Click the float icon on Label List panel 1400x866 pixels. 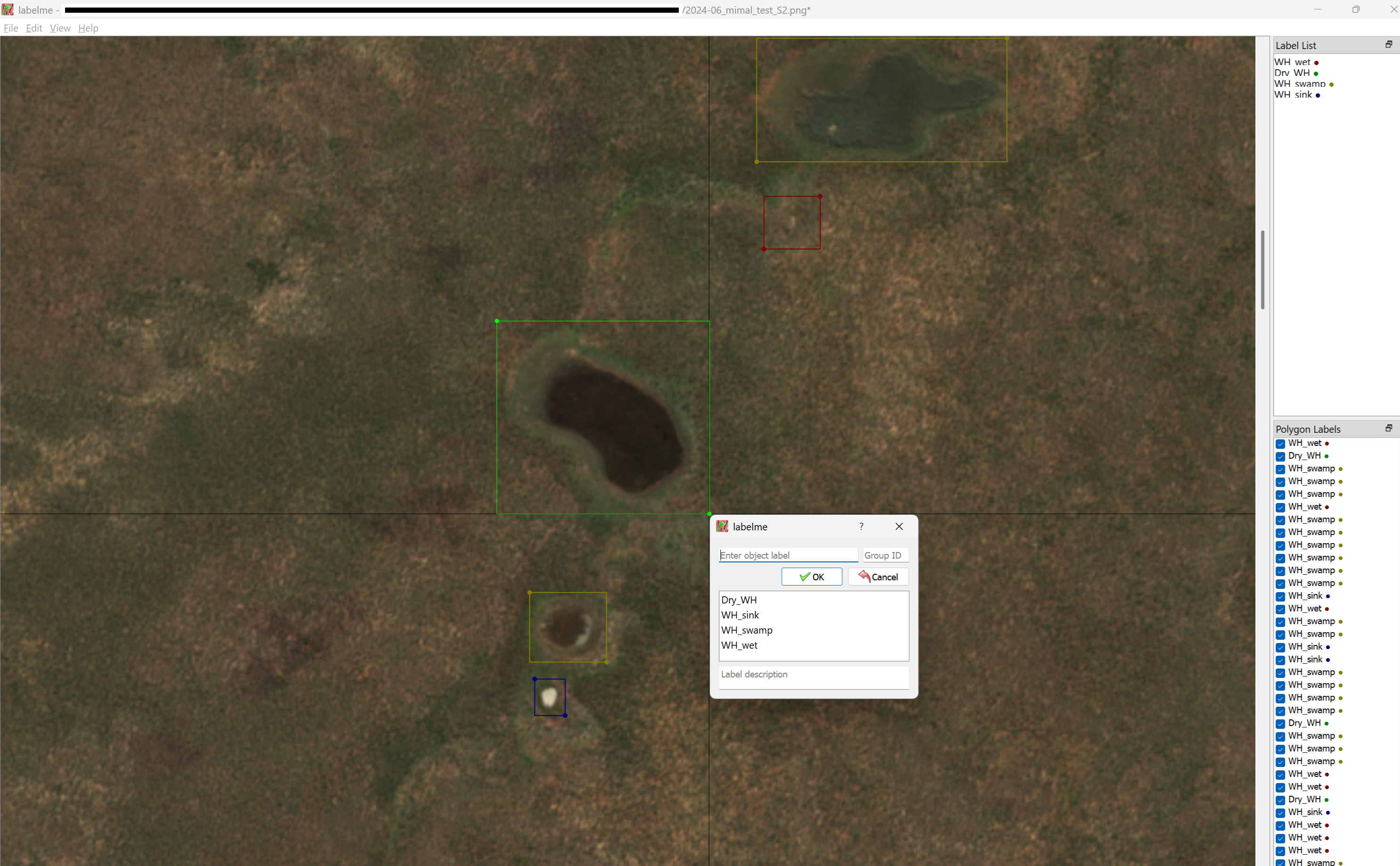click(x=1389, y=45)
